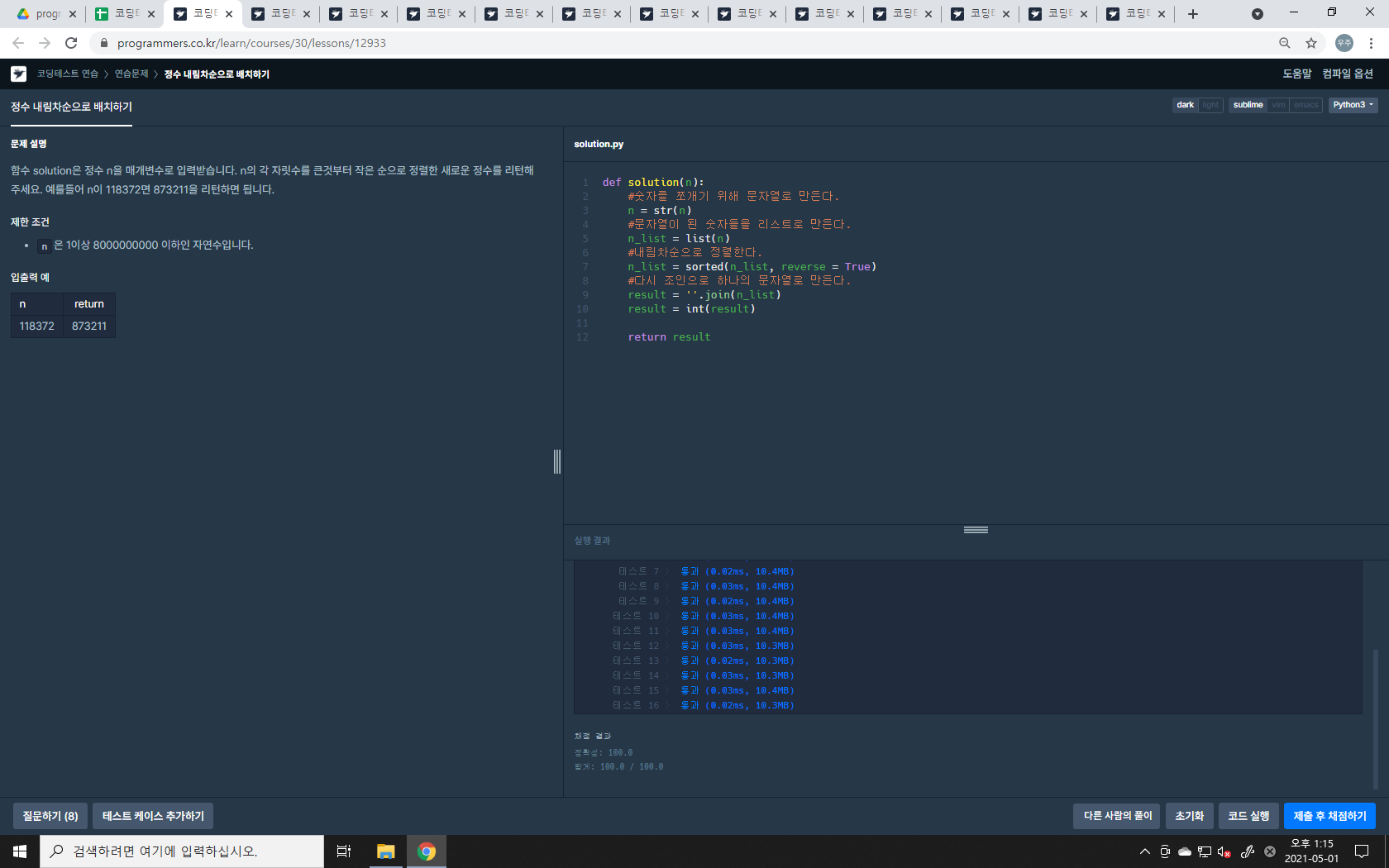The height and width of the screenshot is (868, 1389).
Task: Show hidden system tray icons
Action: (x=1145, y=851)
